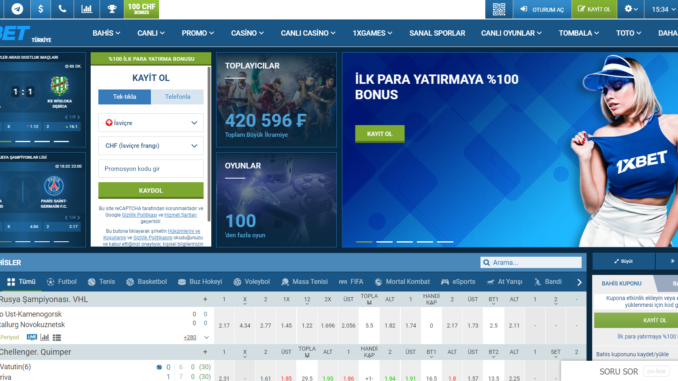Click the 100 CHF bonus button
The height and width of the screenshot is (381, 678).
pos(141,9)
